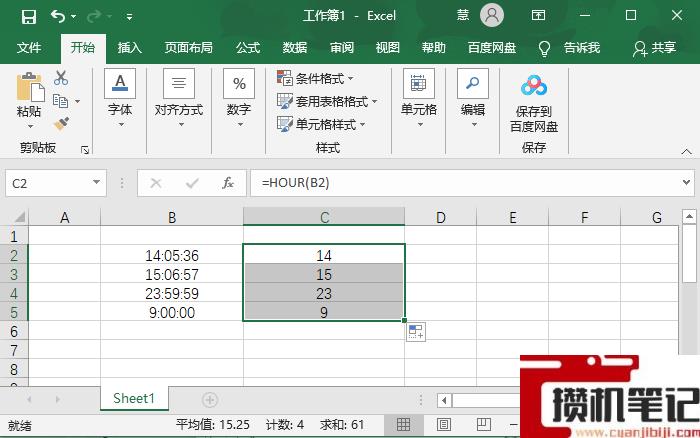
Task: Open the Undo history dropdown arrow
Action: tap(74, 17)
